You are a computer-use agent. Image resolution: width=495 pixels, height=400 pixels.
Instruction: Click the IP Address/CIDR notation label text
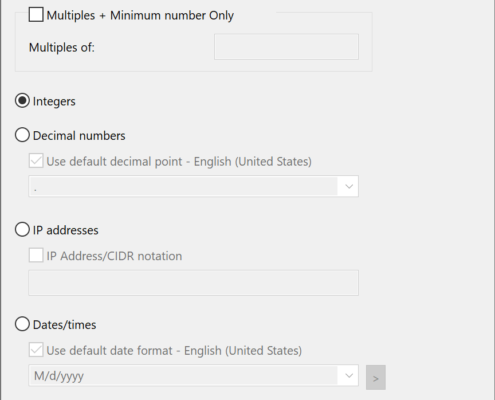[x=114, y=256]
